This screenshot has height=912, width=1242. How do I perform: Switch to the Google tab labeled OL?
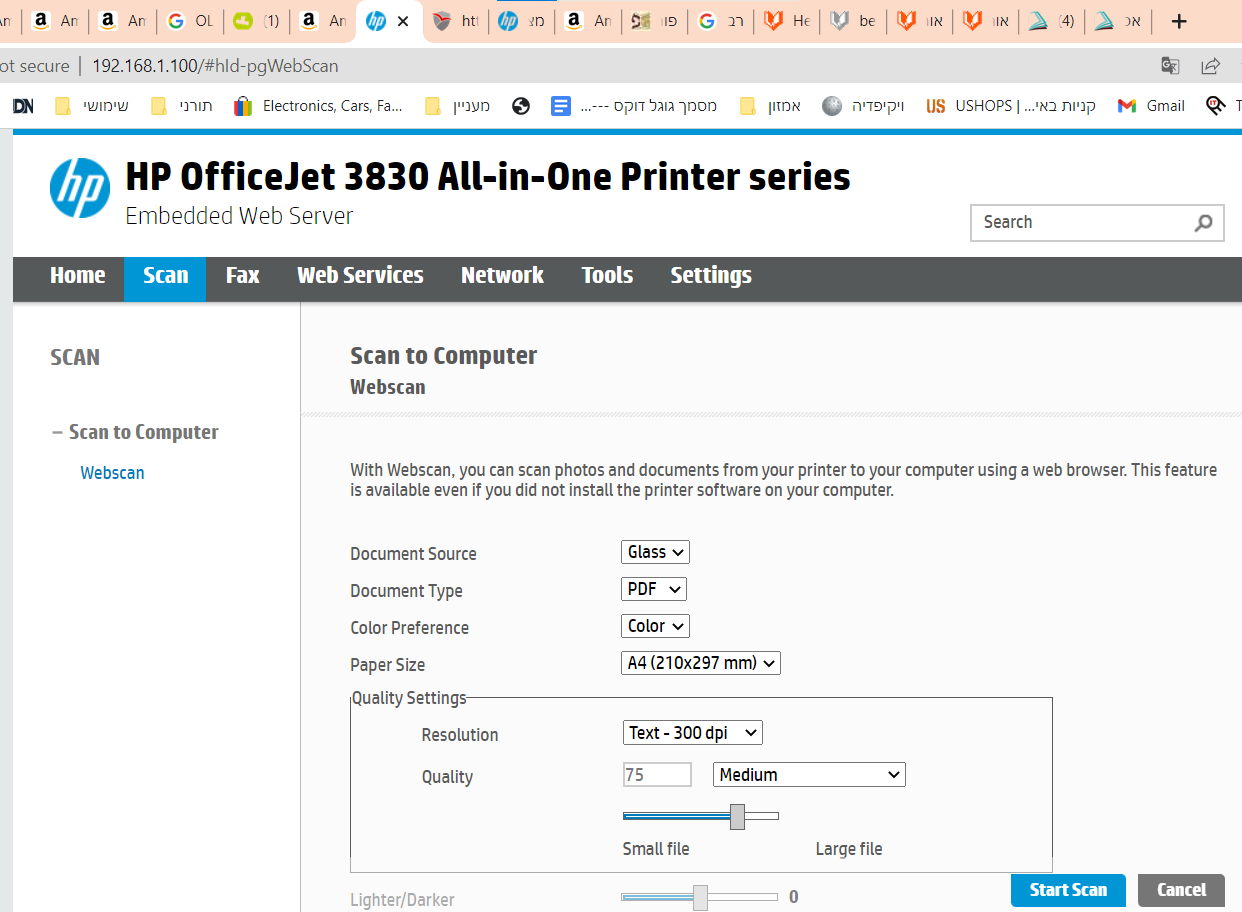point(189,21)
